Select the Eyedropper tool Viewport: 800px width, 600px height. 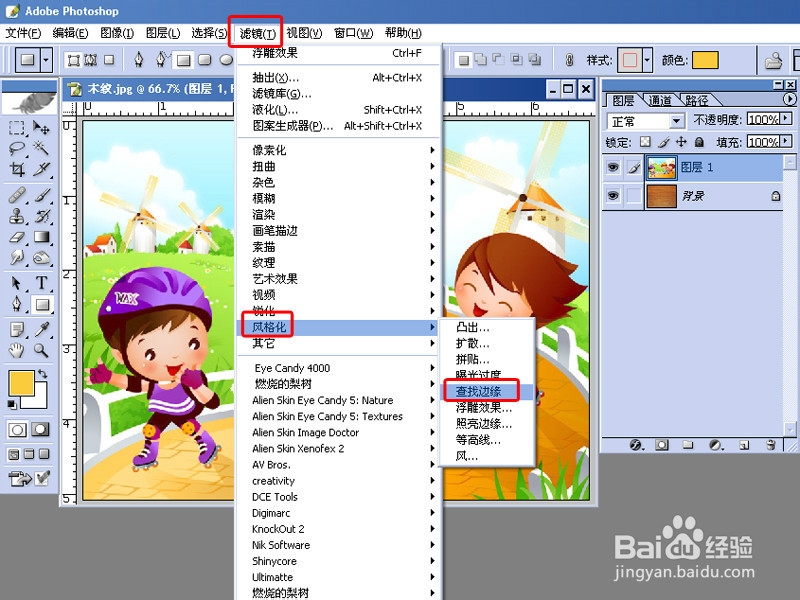click(41, 330)
